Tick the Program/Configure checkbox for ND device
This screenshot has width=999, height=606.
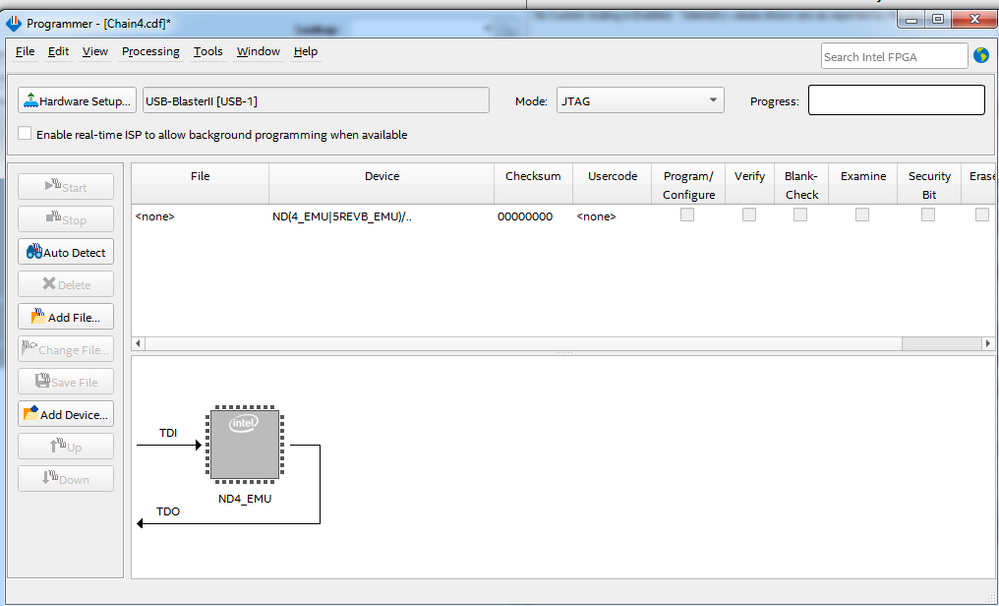coord(687,215)
